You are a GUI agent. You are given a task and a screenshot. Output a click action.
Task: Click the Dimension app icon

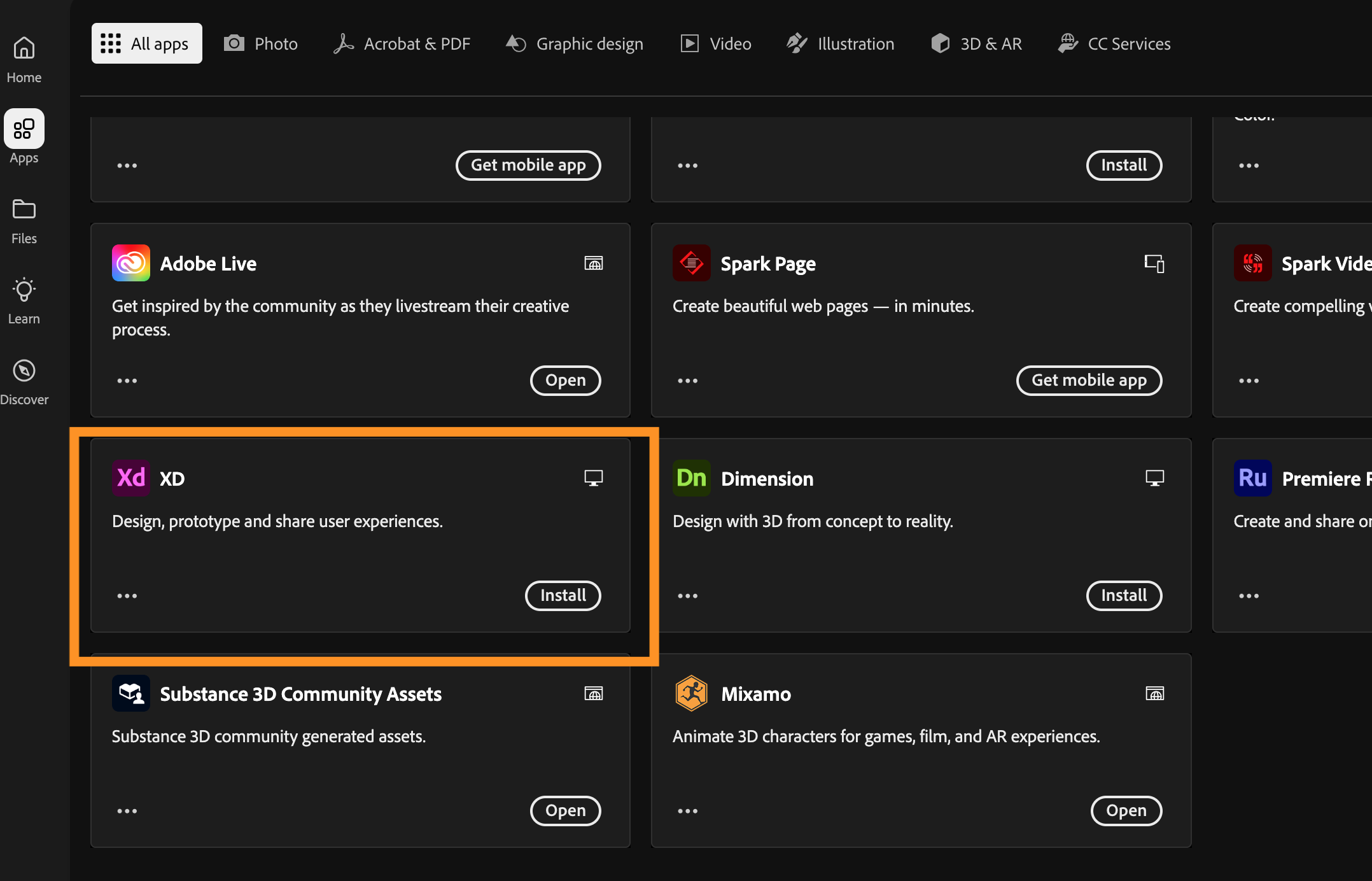tap(691, 478)
